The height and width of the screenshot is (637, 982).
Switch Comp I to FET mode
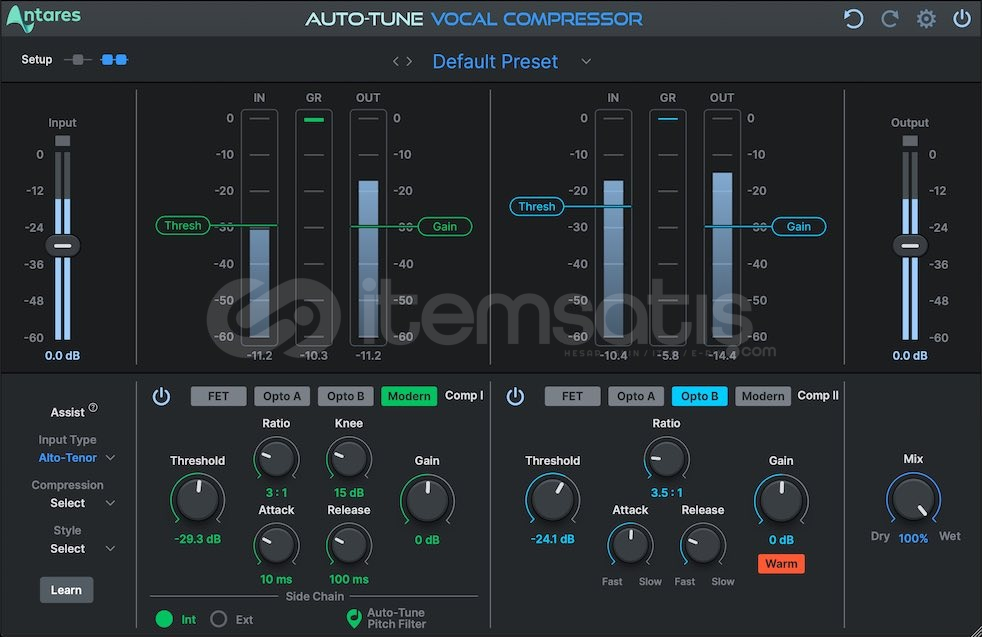pyautogui.click(x=218, y=396)
